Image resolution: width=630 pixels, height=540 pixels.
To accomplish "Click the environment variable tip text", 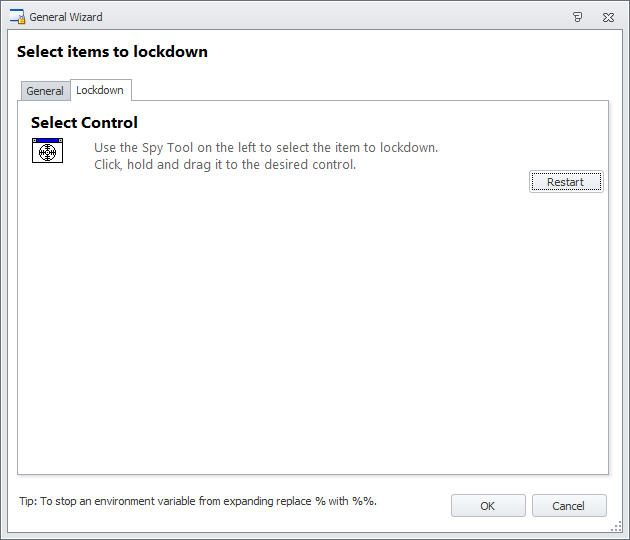I will (x=198, y=501).
